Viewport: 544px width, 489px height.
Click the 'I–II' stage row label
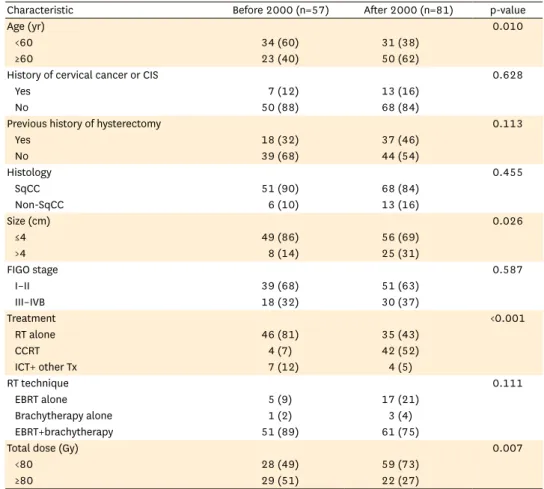point(22,286)
